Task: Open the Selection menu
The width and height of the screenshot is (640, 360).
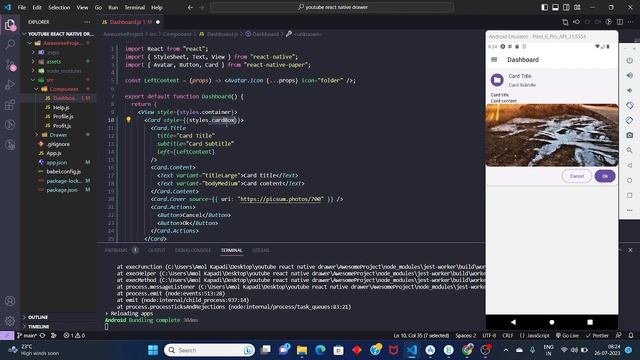Action: (59, 7)
